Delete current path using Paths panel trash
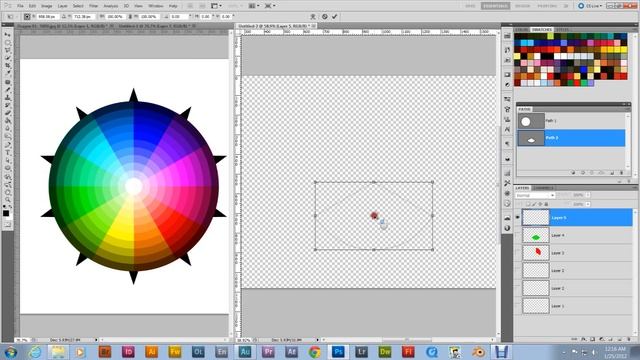Viewport: 640px width, 360px height. click(621, 173)
